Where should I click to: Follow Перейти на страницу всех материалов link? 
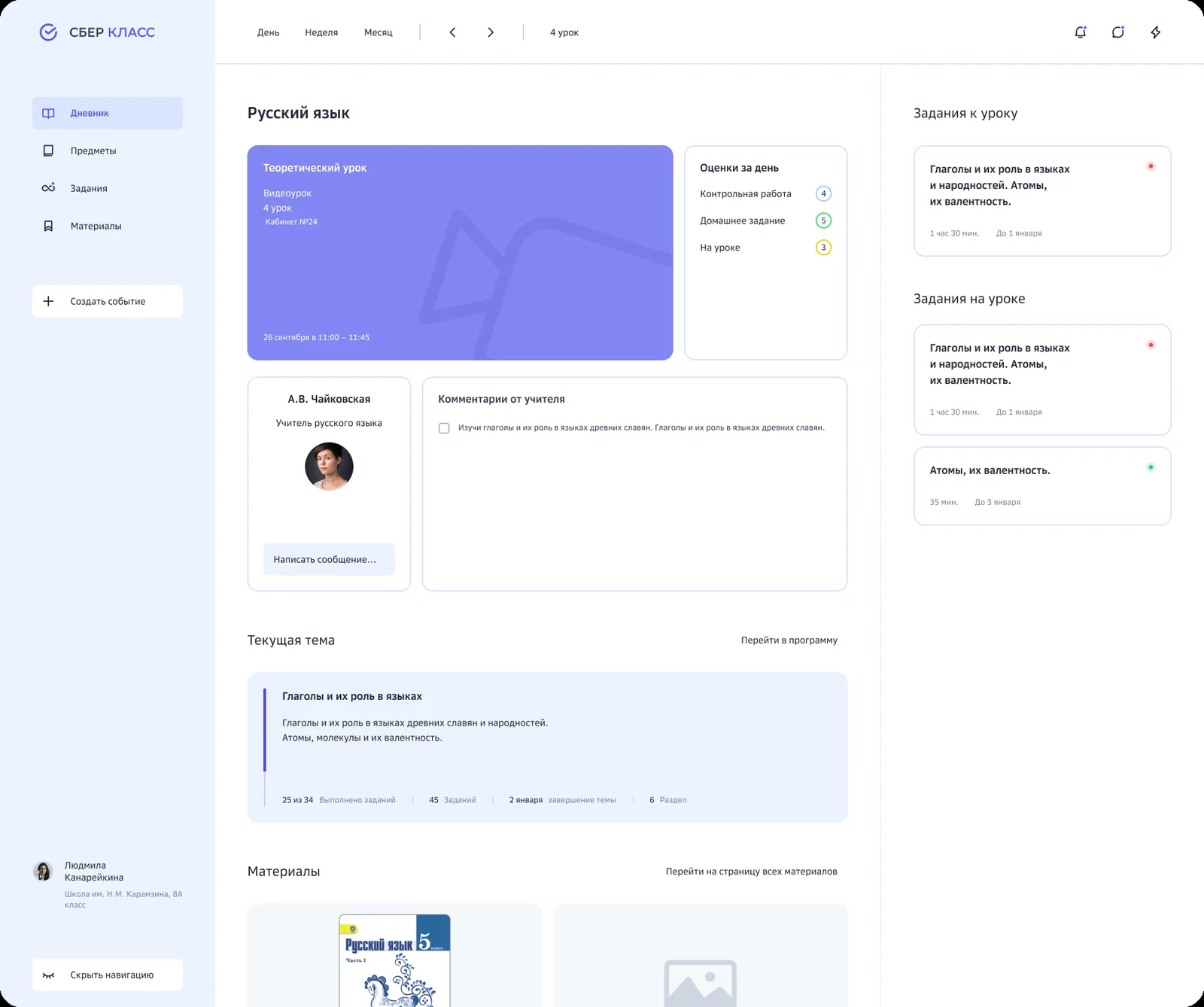click(x=752, y=872)
